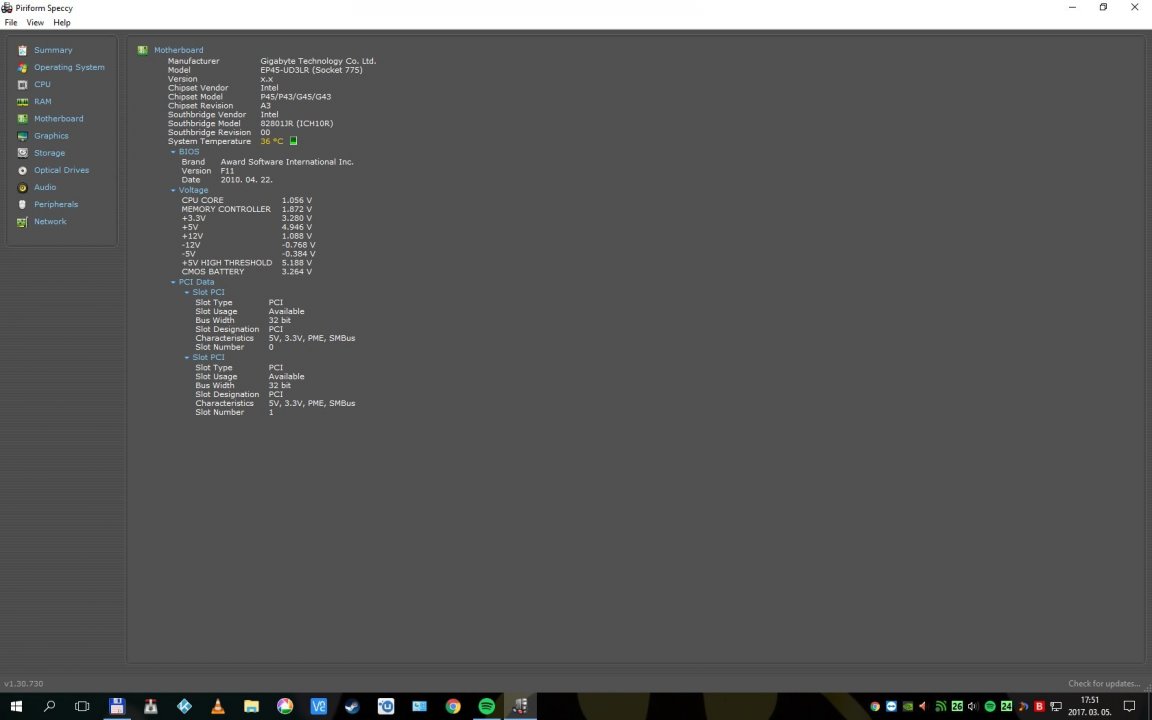Screen dimensions: 1152x720
Task: Show the Network section
Action: pyautogui.click(x=50, y=221)
